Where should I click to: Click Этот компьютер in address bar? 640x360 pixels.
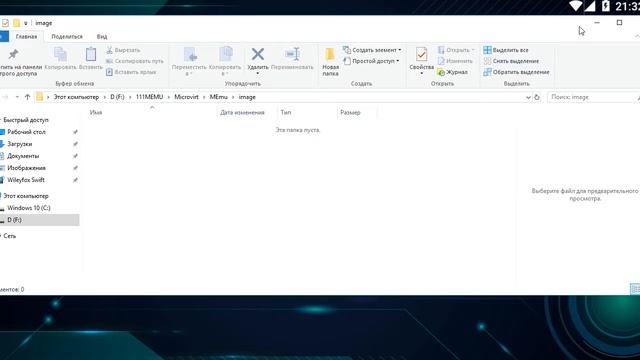click(x=76, y=97)
